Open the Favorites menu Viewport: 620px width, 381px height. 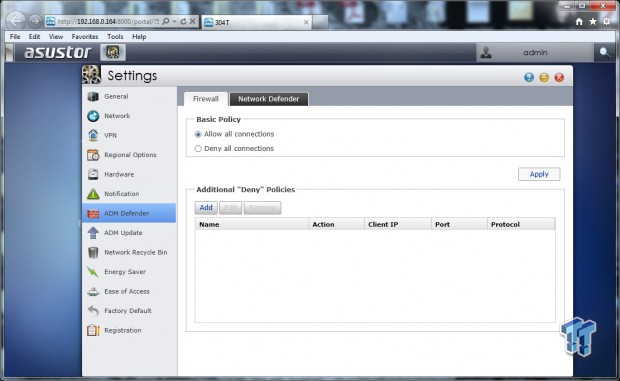tap(85, 36)
